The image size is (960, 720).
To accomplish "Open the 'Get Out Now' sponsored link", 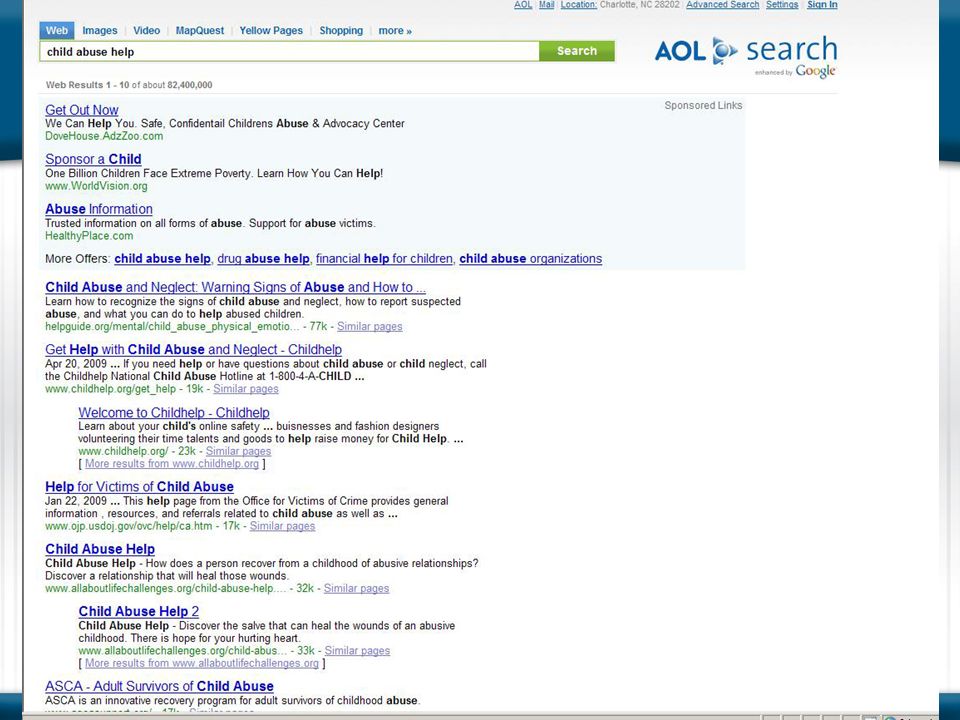I will pos(81,110).
